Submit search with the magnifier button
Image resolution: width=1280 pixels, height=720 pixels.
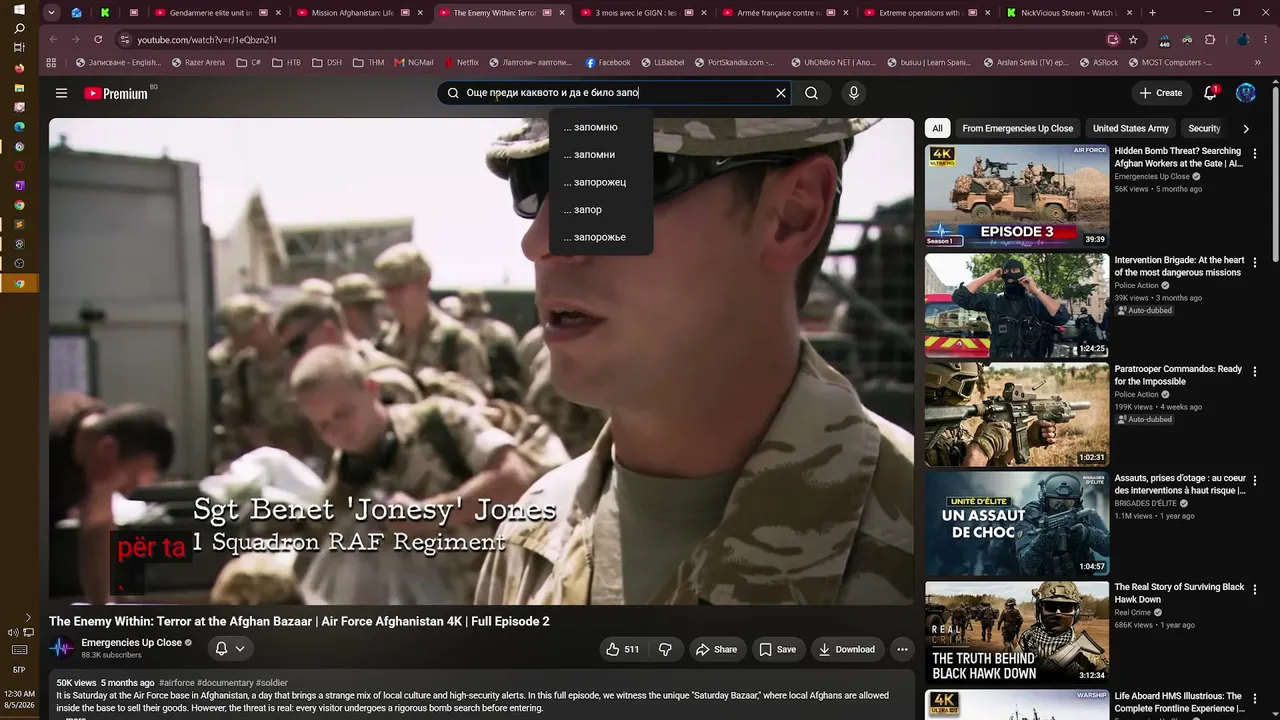point(812,93)
